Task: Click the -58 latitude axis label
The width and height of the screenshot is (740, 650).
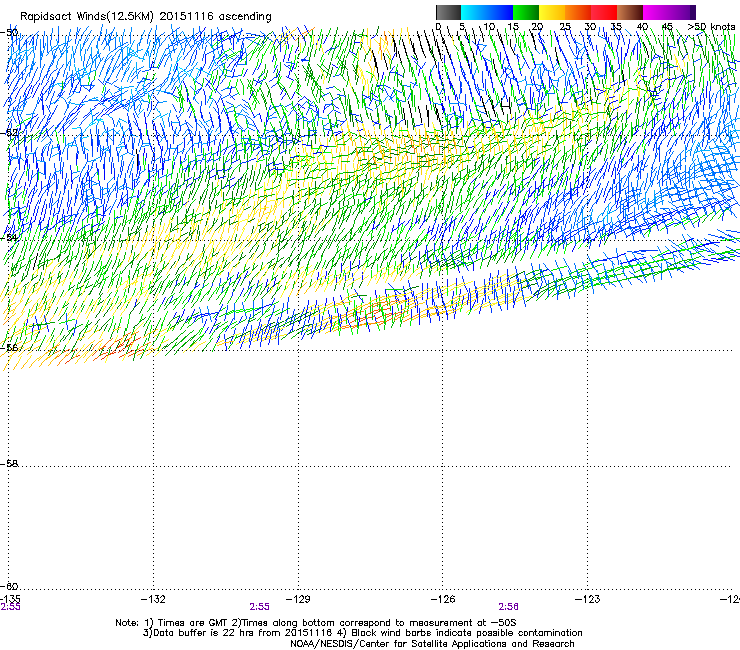Action: pyautogui.click(x=9, y=464)
